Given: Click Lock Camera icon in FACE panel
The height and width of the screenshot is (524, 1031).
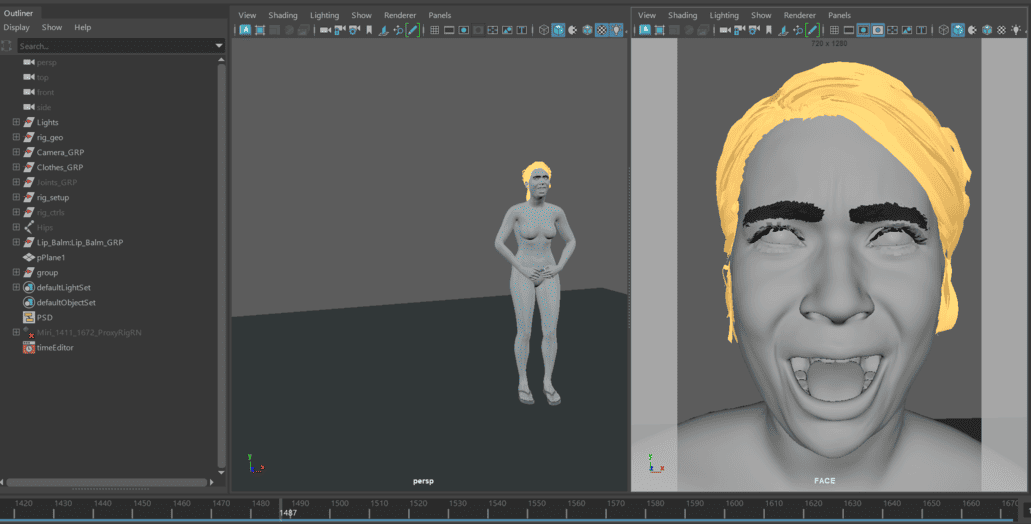Looking at the screenshot, I should click(x=740, y=30).
